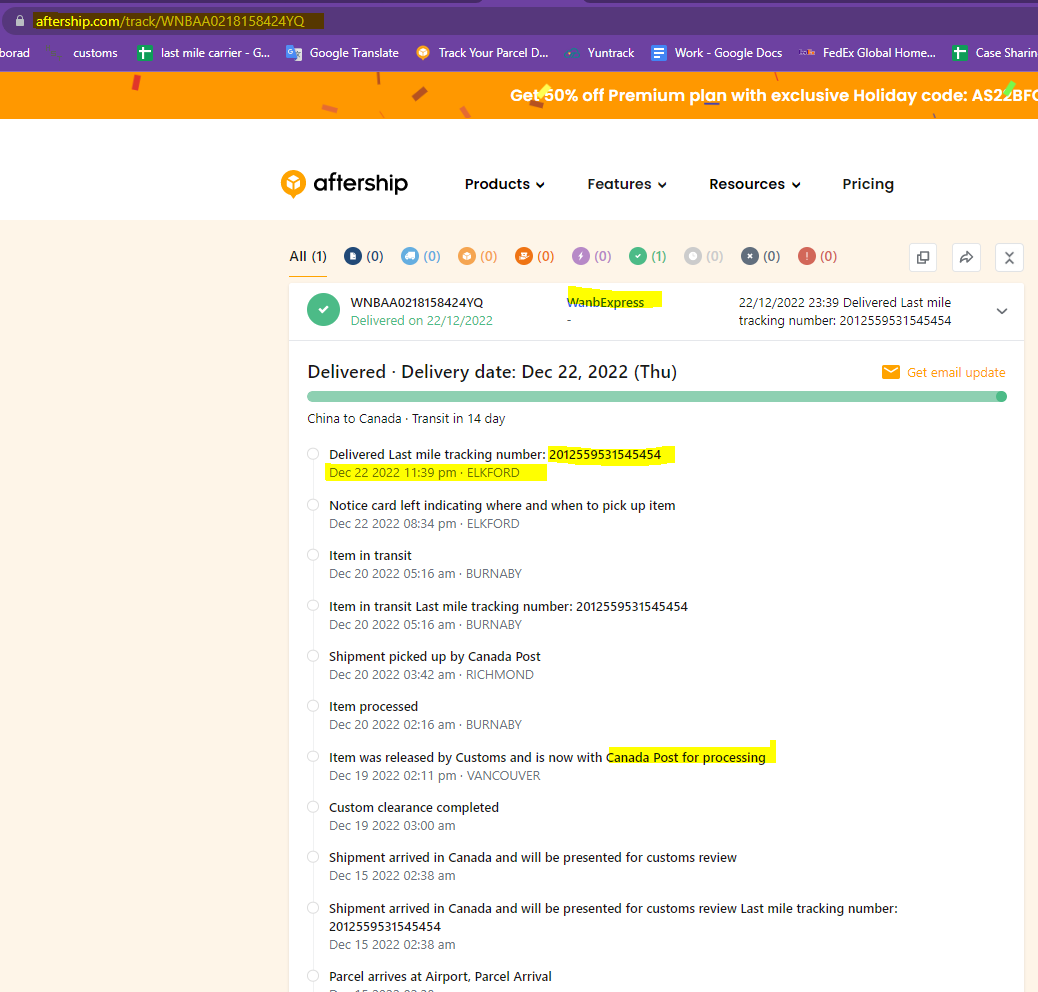The image size is (1038, 992).
Task: Select the All (1) tab
Action: 308,257
